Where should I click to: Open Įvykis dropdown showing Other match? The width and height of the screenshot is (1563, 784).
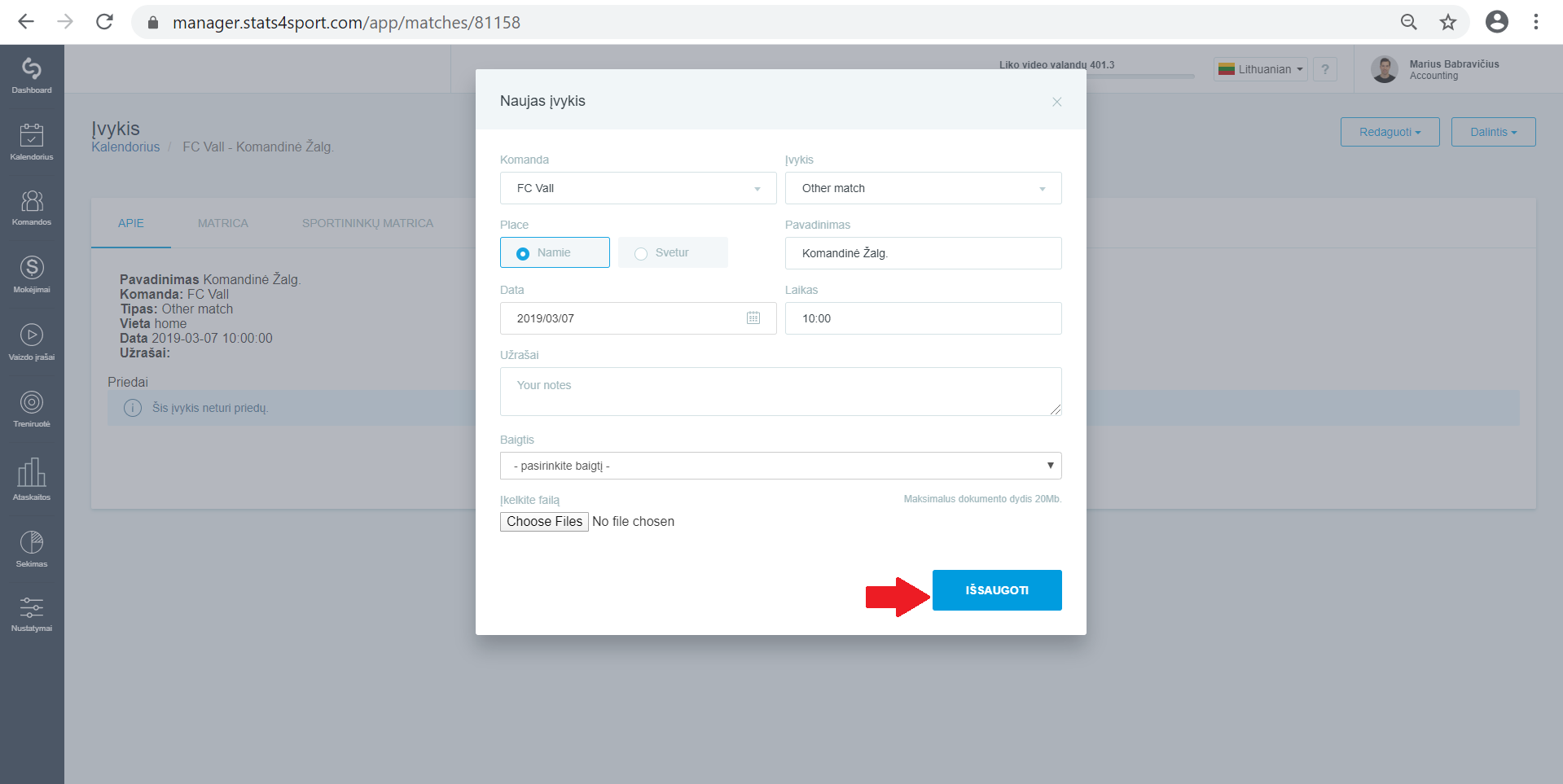pos(924,188)
